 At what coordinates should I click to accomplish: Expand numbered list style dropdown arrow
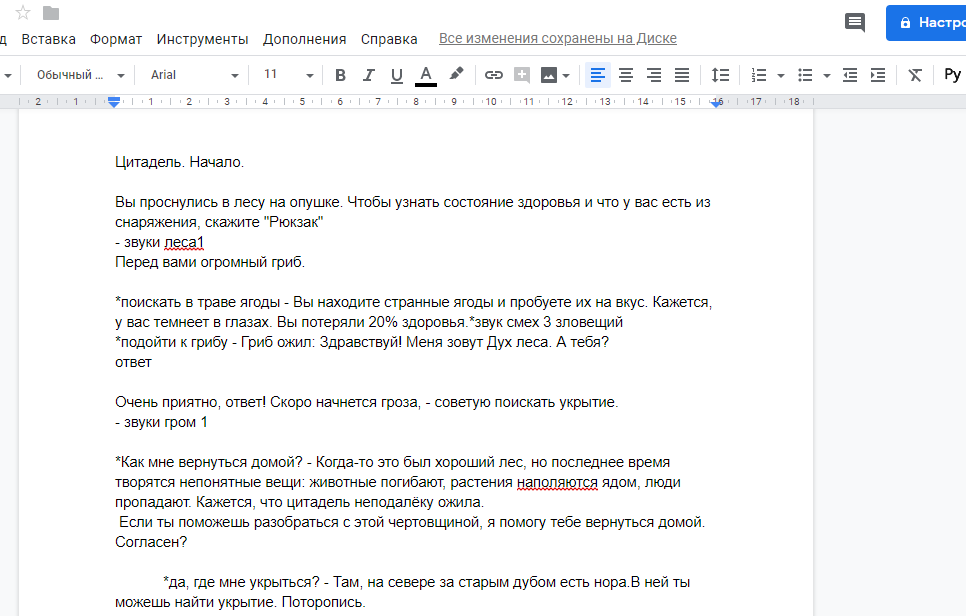[781, 76]
